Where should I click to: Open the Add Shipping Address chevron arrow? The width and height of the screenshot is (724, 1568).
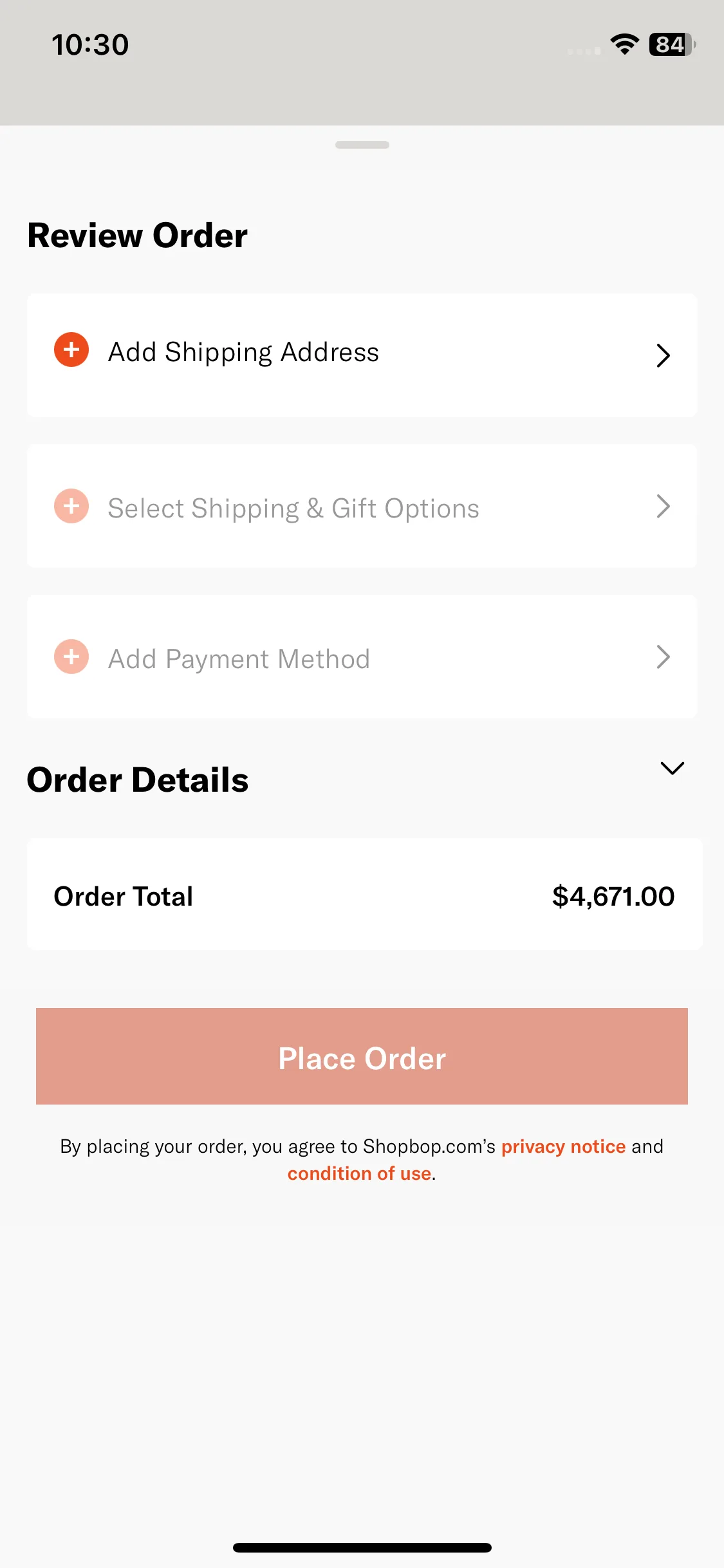[664, 355]
